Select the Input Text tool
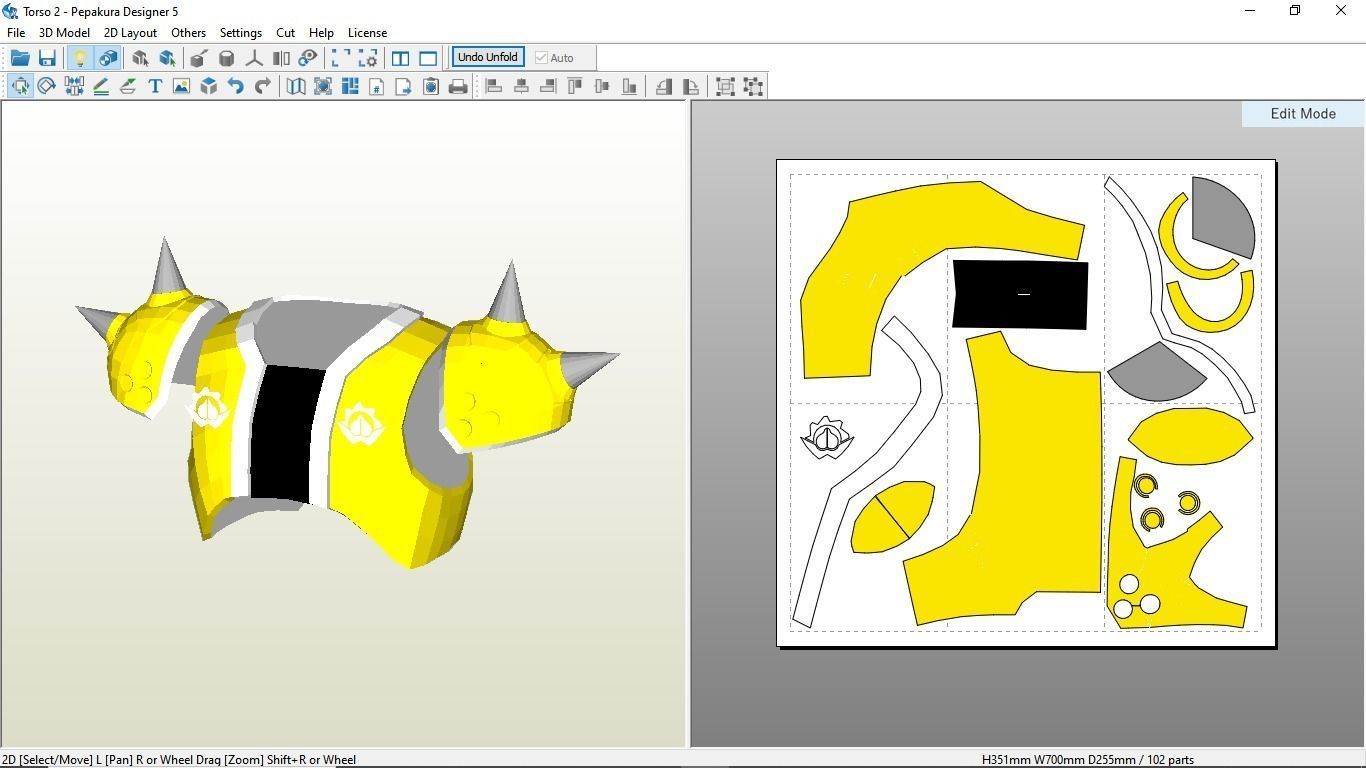The height and width of the screenshot is (768, 1366). pyautogui.click(x=155, y=87)
